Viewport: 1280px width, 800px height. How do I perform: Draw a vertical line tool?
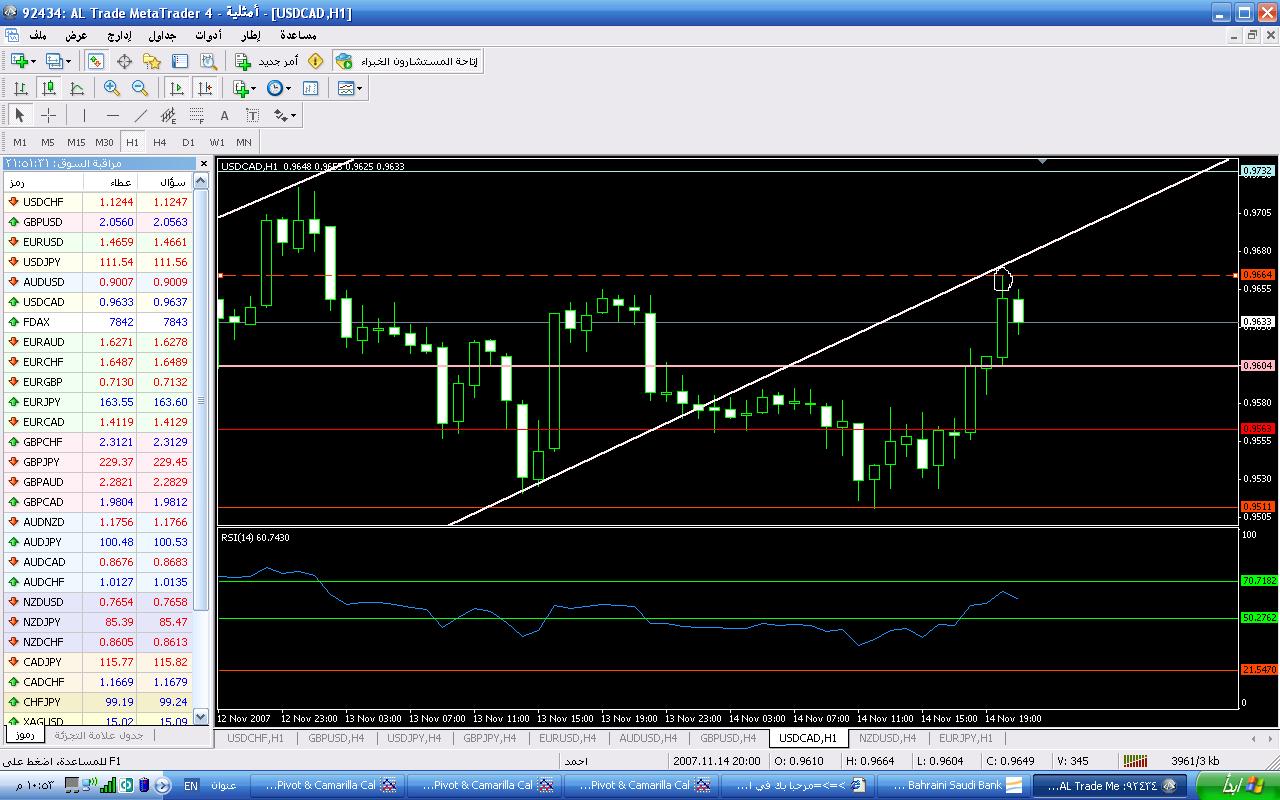pyautogui.click(x=84, y=115)
